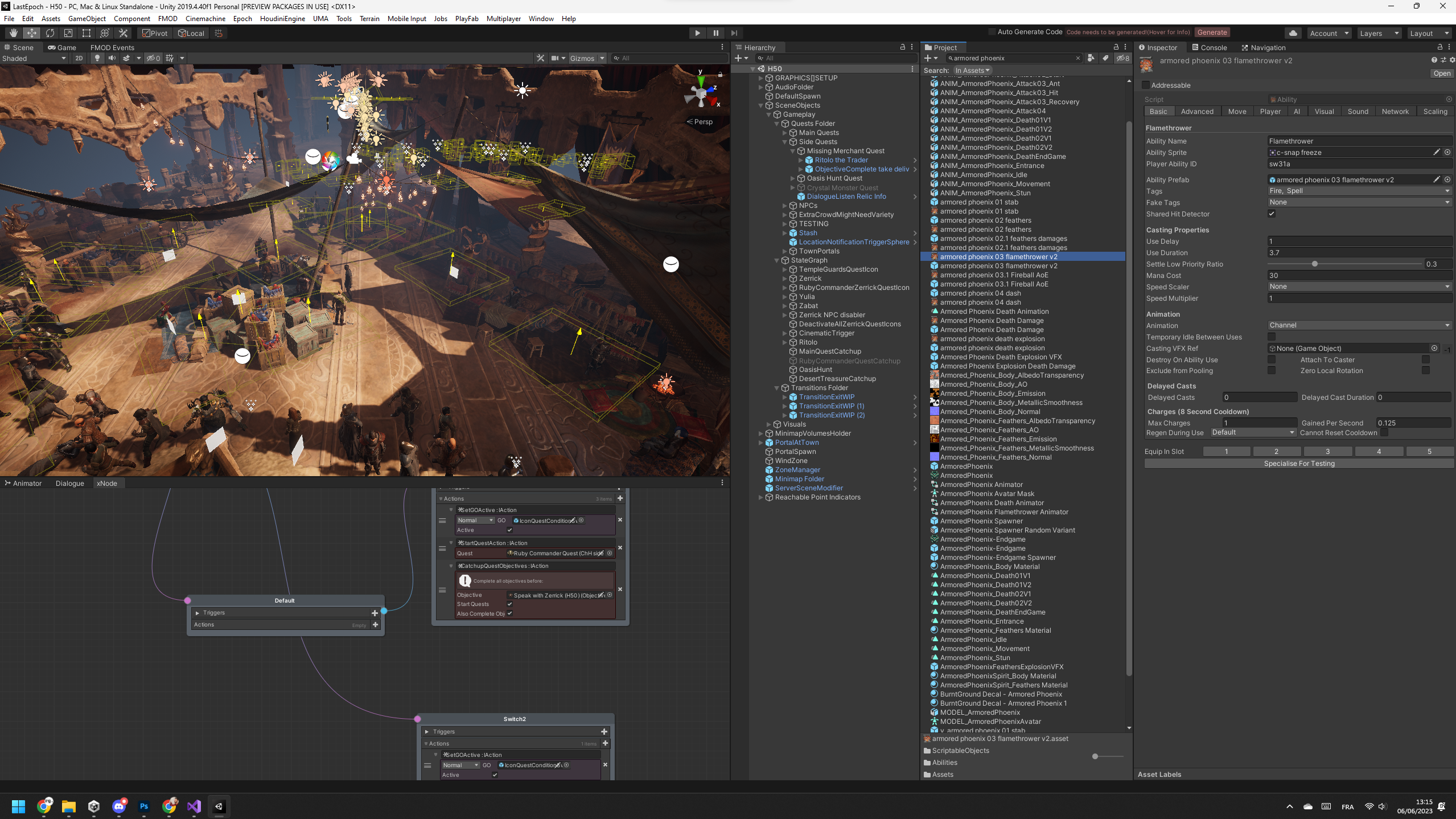Viewport: 1456px width, 819px height.
Task: Toggle Zero Local Rotation checkbox
Action: [x=1426, y=370]
